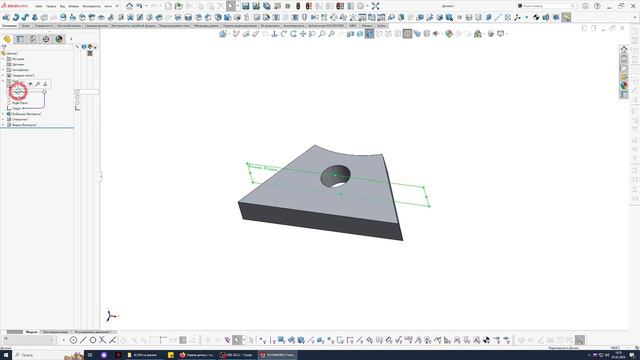The image size is (640, 360).
Task: Click the Edit Appearance color ball in the heads-up toolbar
Action: click(x=449, y=34)
